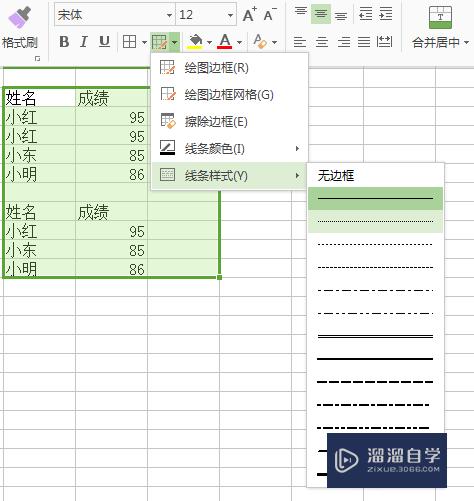Align text to bottom

341,16
